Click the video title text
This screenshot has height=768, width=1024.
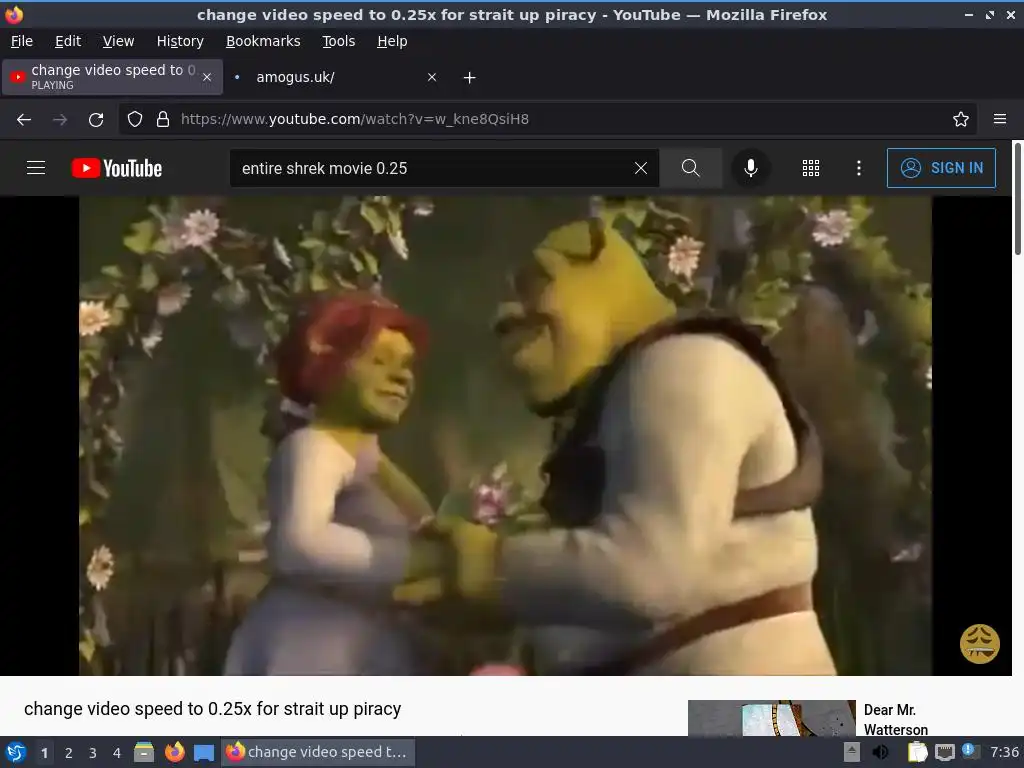coord(212,709)
